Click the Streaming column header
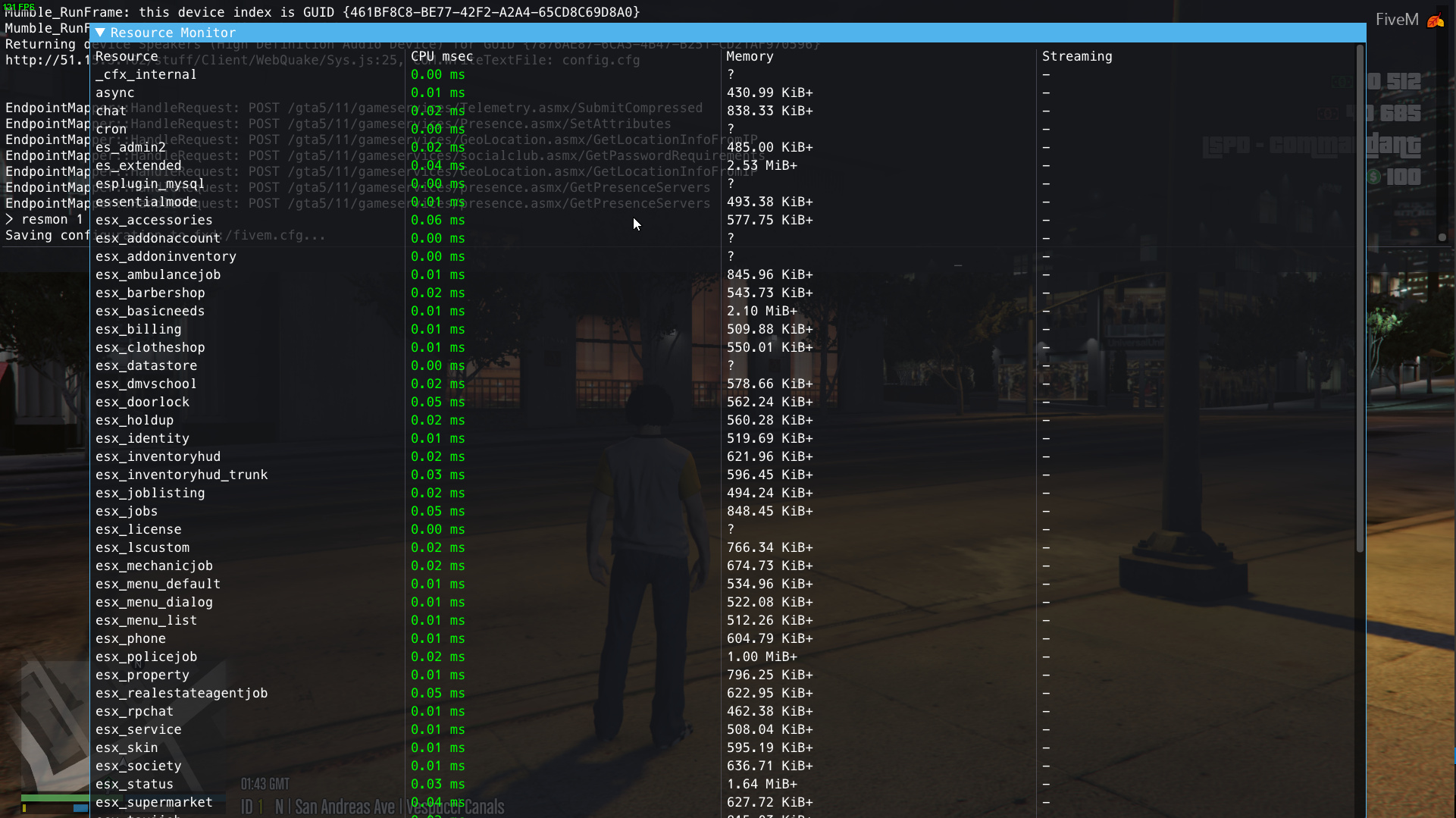The height and width of the screenshot is (818, 1456). [1077, 56]
